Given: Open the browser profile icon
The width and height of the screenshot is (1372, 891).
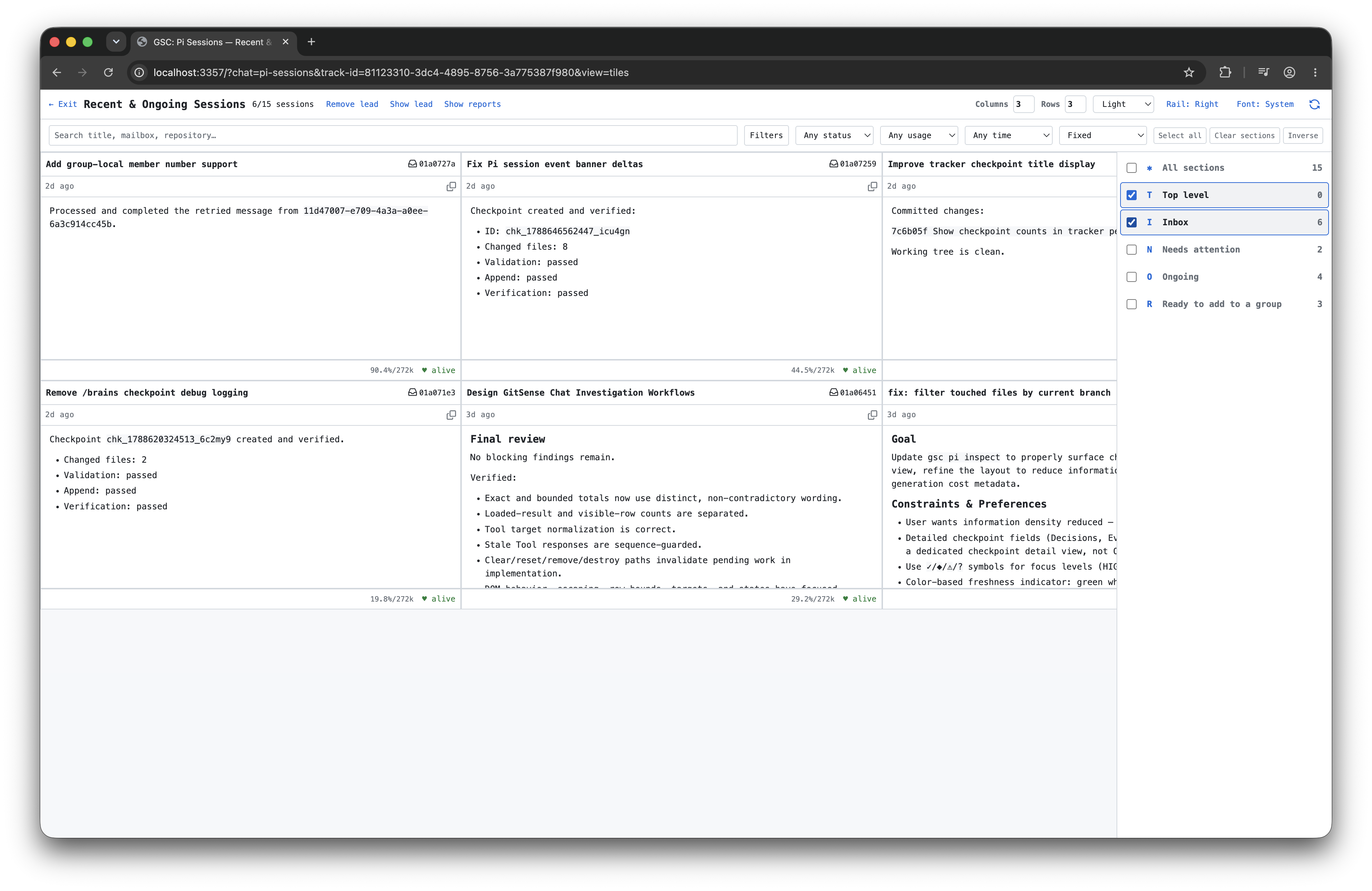Looking at the screenshot, I should tap(1289, 72).
